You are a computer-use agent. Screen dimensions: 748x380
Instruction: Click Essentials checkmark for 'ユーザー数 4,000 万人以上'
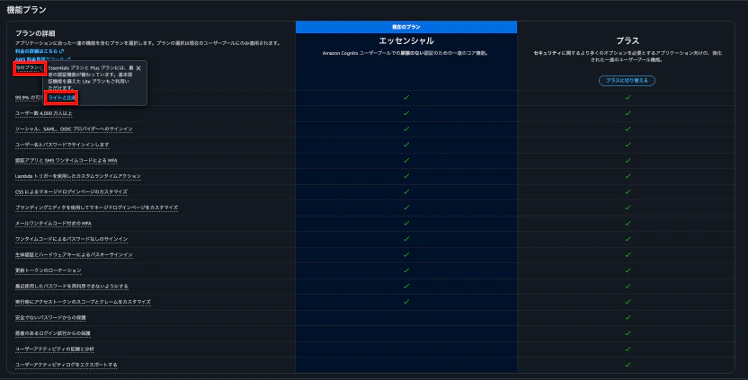click(x=406, y=113)
